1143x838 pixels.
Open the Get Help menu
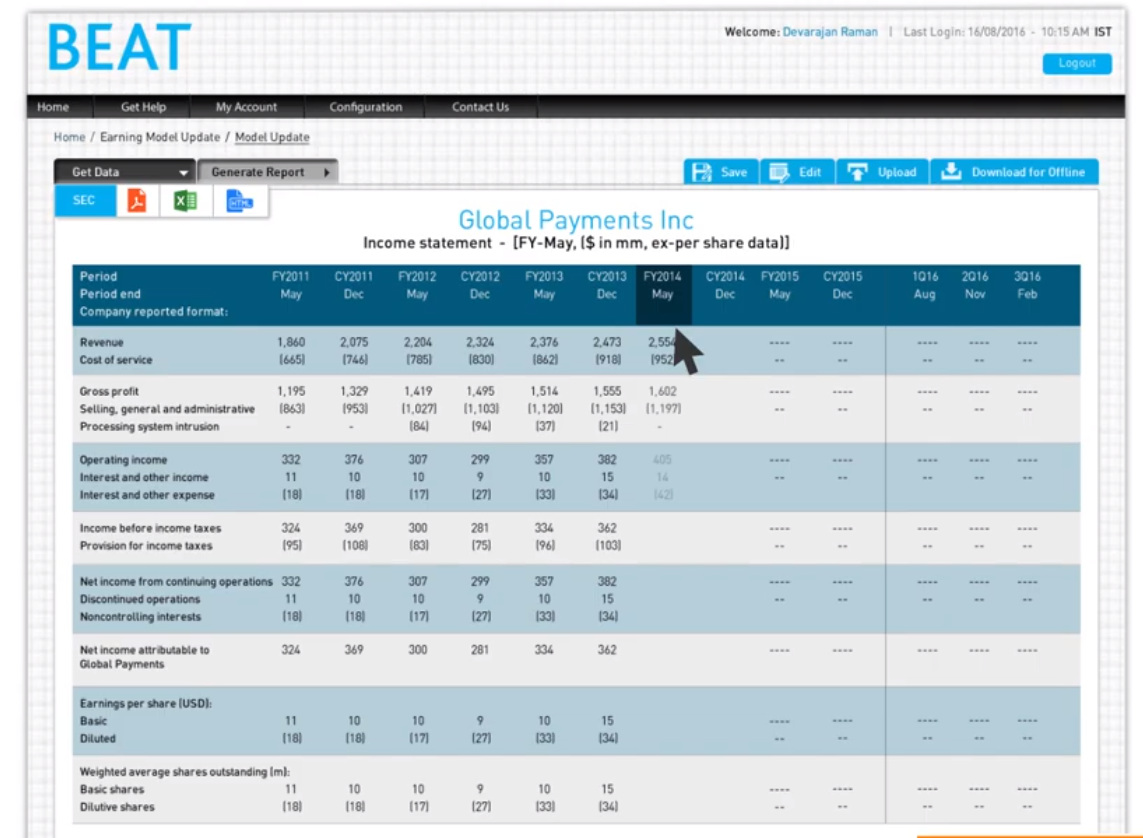144,107
